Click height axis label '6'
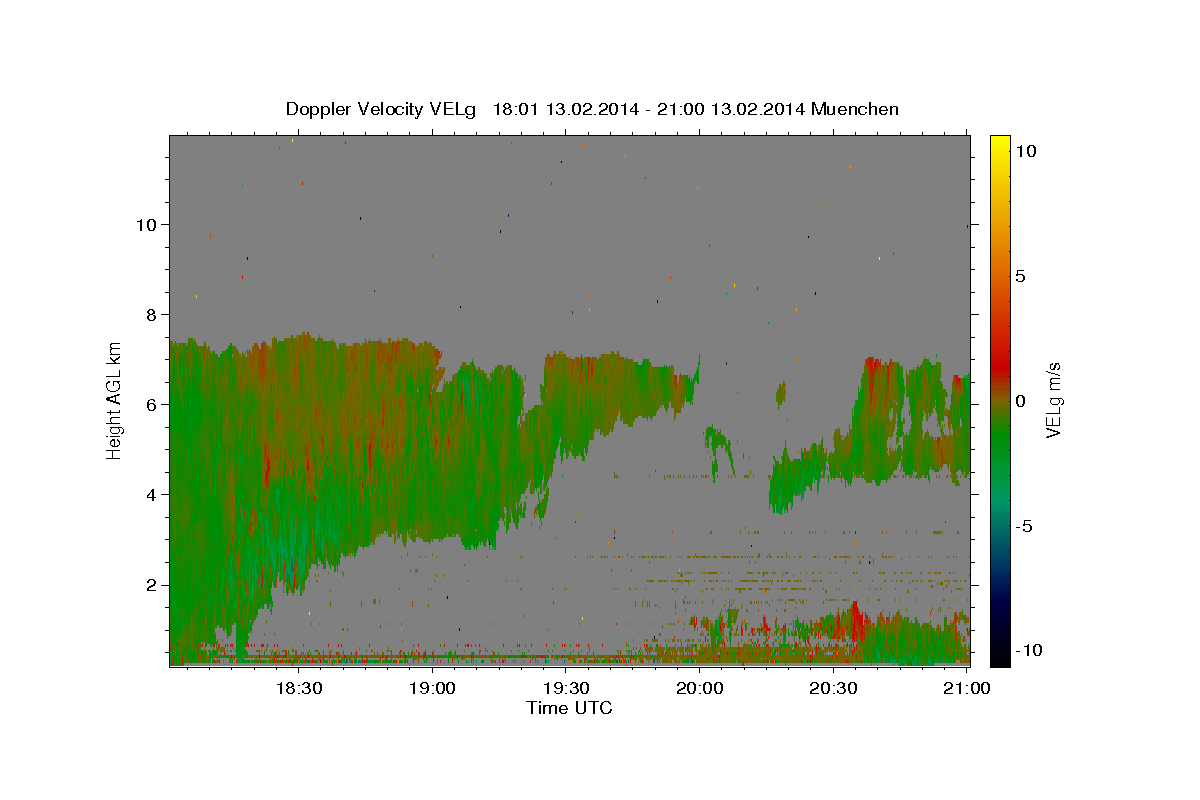This screenshot has height=800, width=1200. pos(150,404)
